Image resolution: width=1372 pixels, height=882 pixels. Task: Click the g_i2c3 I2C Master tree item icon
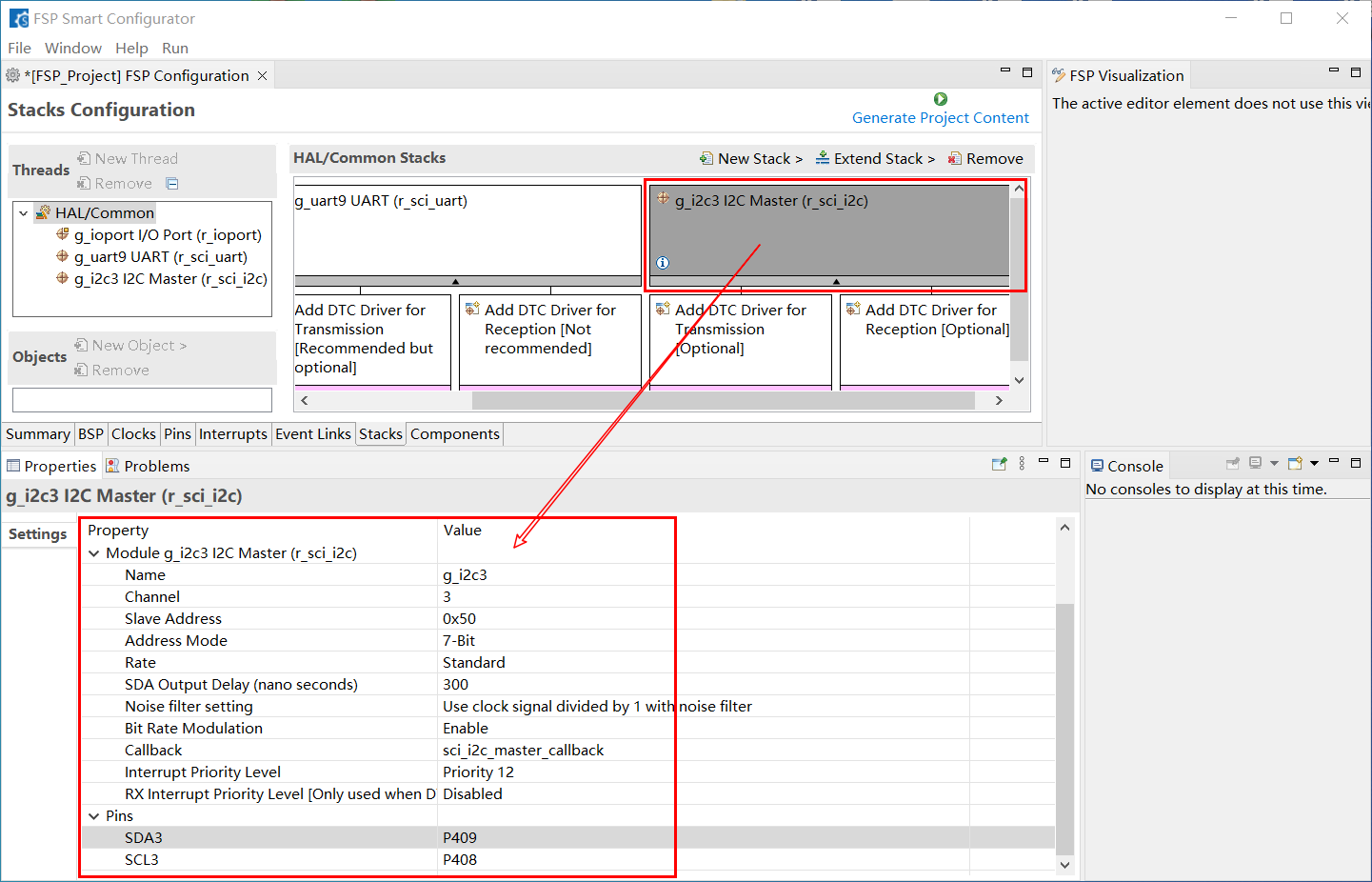coord(63,278)
